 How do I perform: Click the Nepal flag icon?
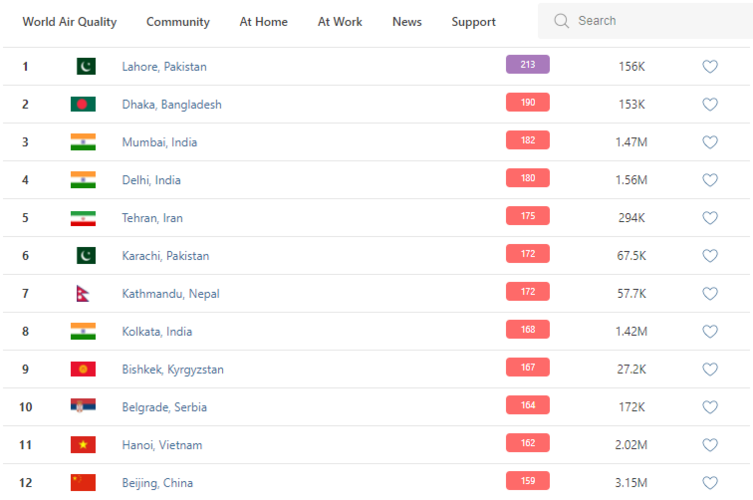point(84,294)
